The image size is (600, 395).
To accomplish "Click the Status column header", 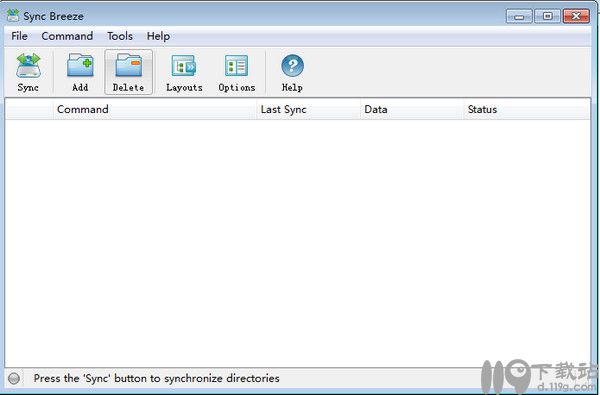I will point(527,109).
